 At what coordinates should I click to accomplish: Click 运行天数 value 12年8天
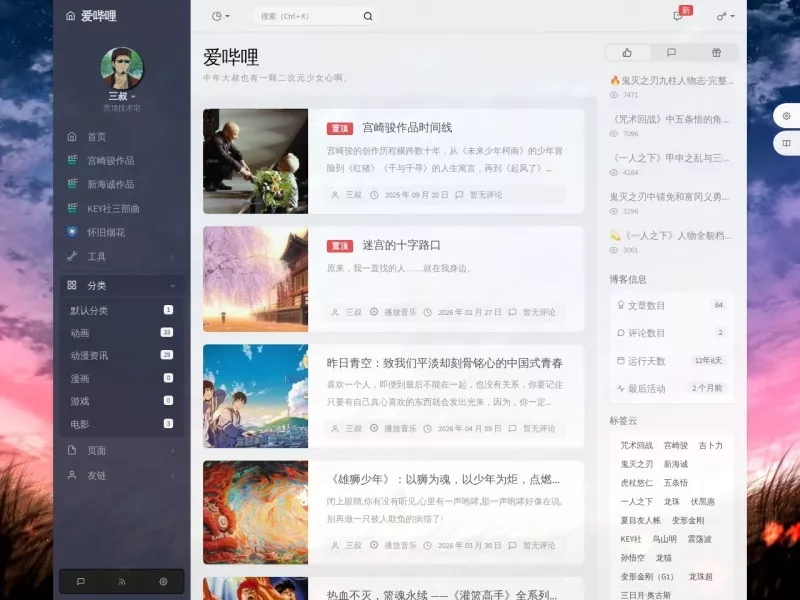(708, 361)
